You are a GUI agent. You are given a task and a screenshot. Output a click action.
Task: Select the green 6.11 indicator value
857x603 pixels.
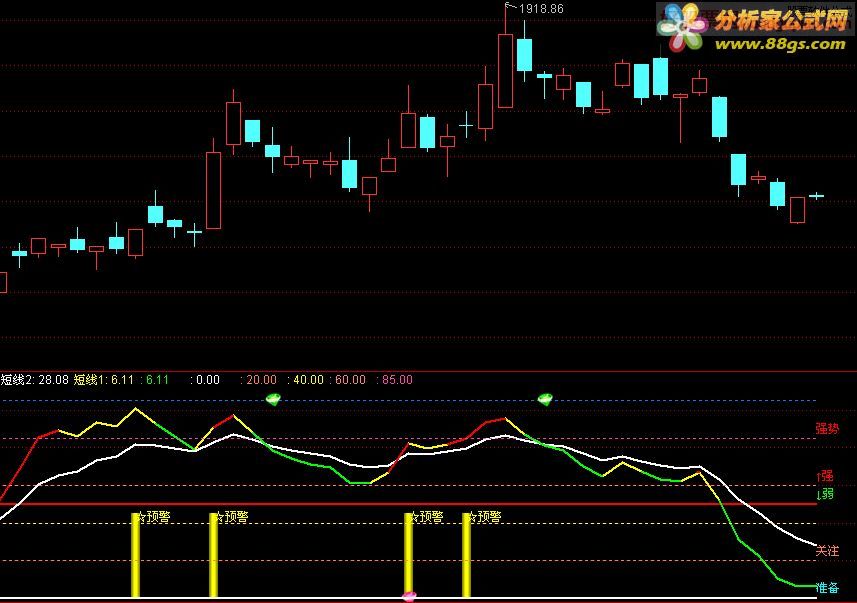(155, 379)
